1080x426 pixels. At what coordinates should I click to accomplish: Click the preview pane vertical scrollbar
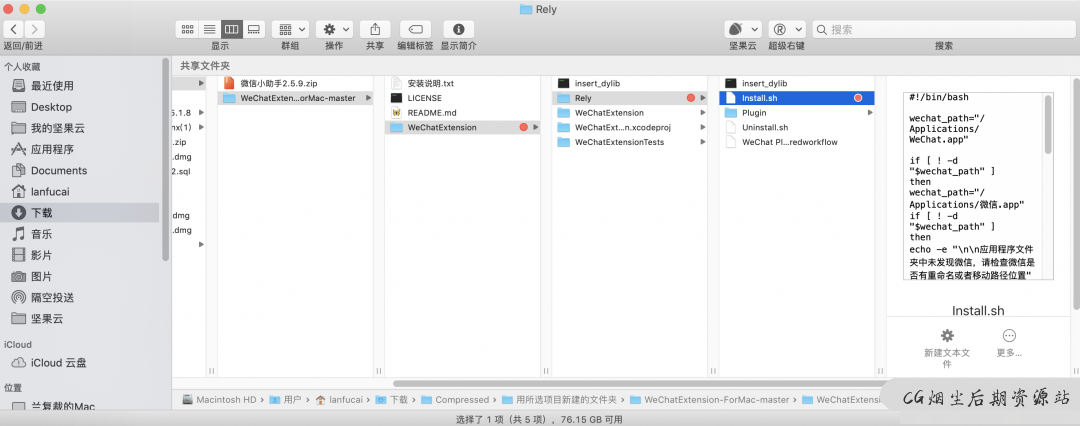[1048, 124]
